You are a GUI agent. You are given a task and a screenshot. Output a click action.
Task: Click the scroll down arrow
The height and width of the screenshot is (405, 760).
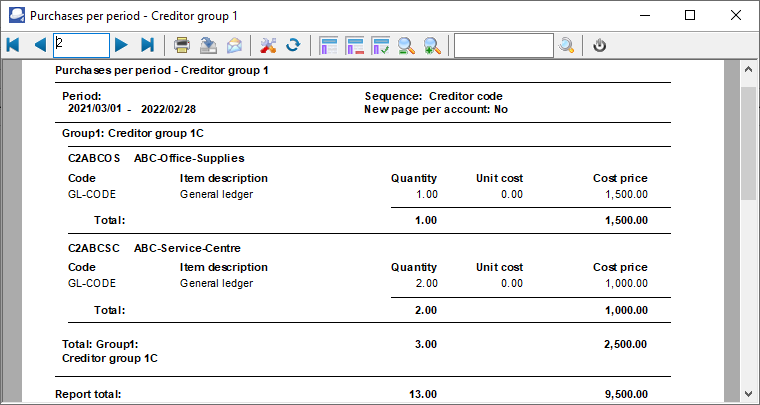point(748,393)
